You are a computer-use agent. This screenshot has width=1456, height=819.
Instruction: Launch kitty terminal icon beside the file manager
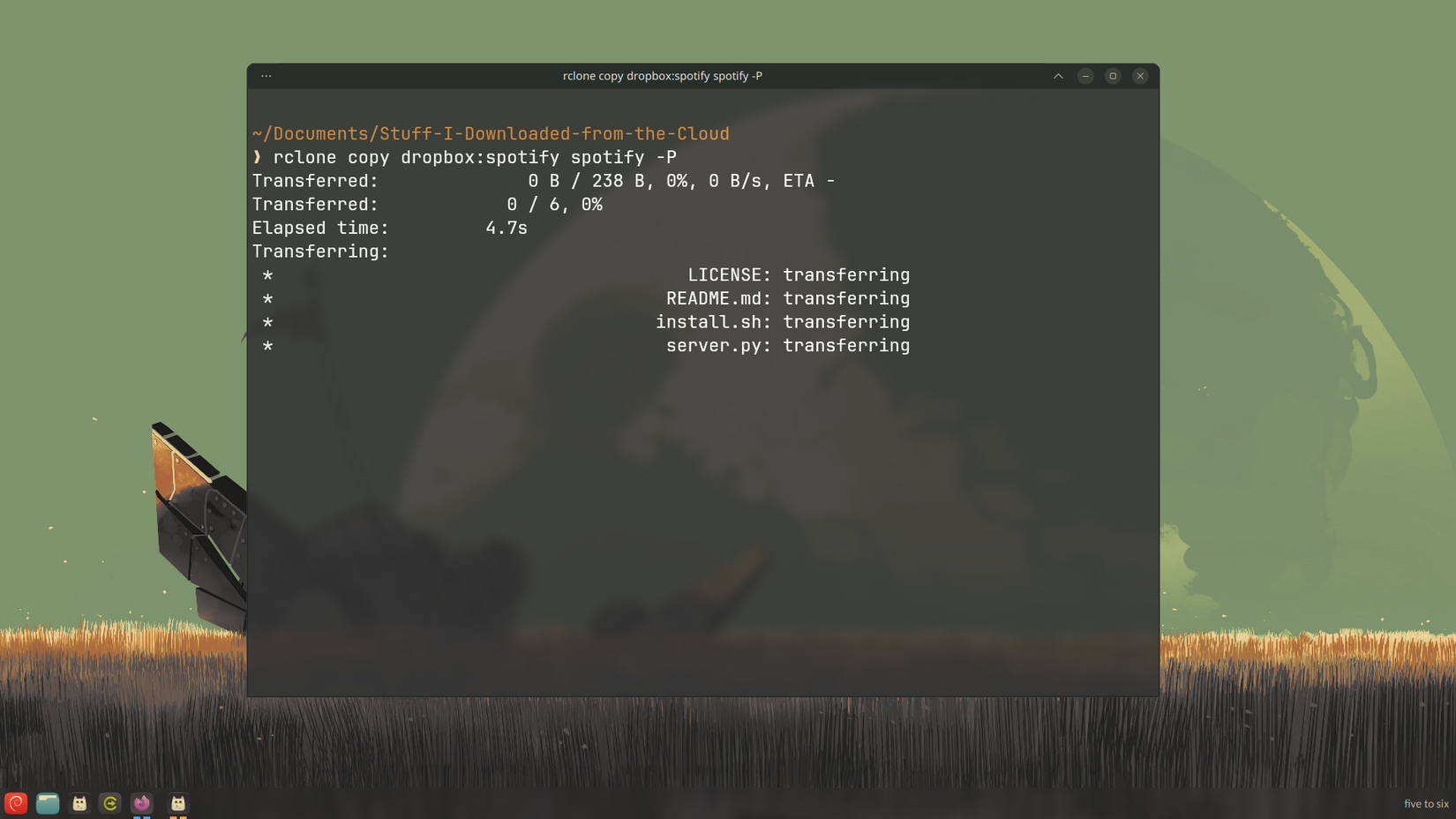coord(79,803)
